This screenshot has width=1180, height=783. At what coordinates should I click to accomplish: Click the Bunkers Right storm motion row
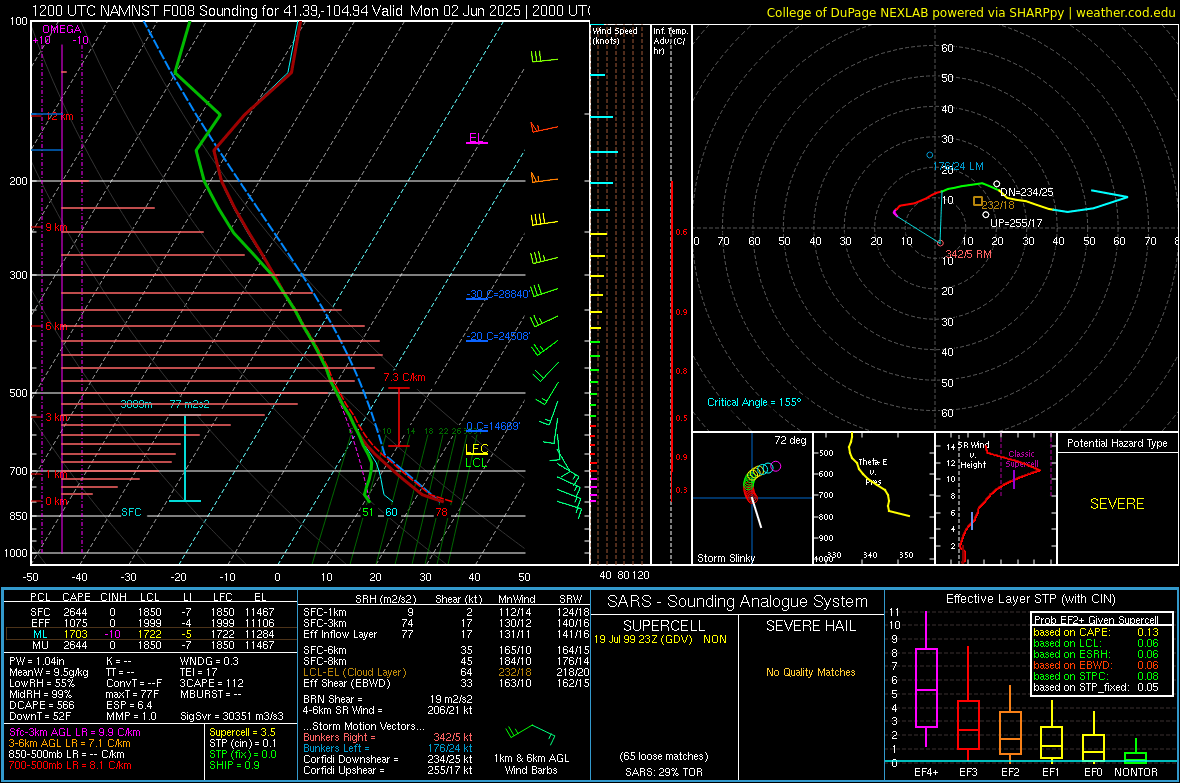(x=388, y=737)
